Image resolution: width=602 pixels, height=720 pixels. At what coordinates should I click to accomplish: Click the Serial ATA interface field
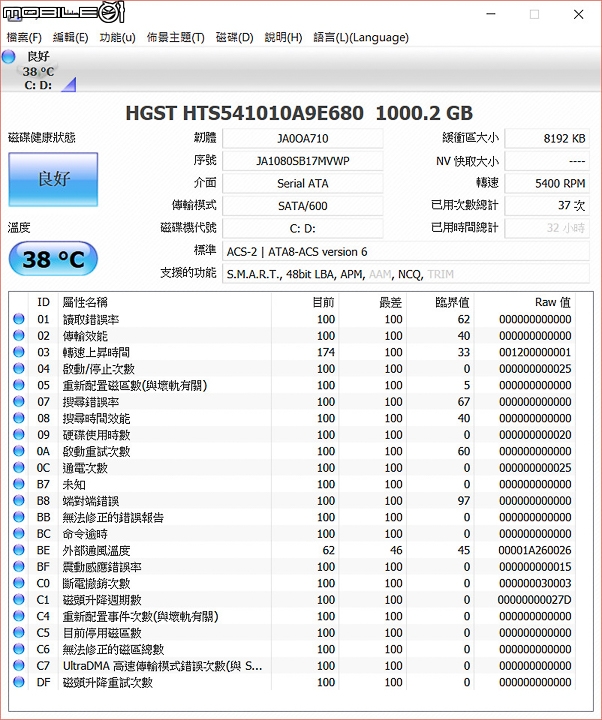(x=303, y=183)
